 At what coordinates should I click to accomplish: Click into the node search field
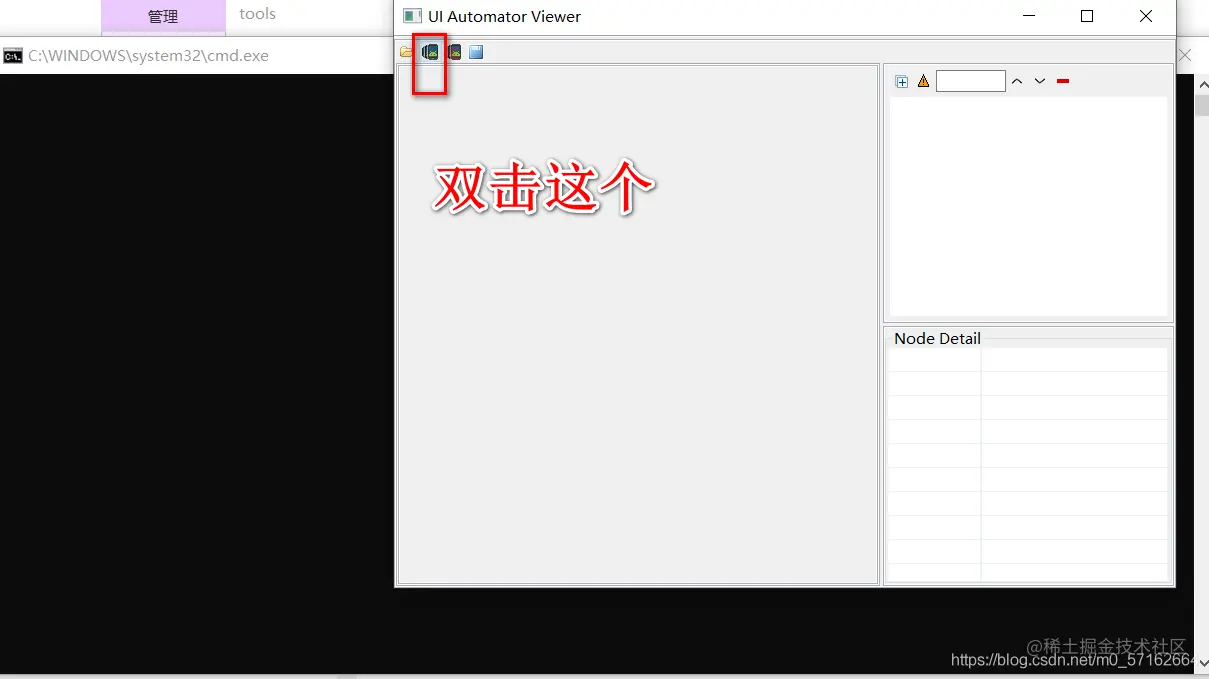[970, 80]
